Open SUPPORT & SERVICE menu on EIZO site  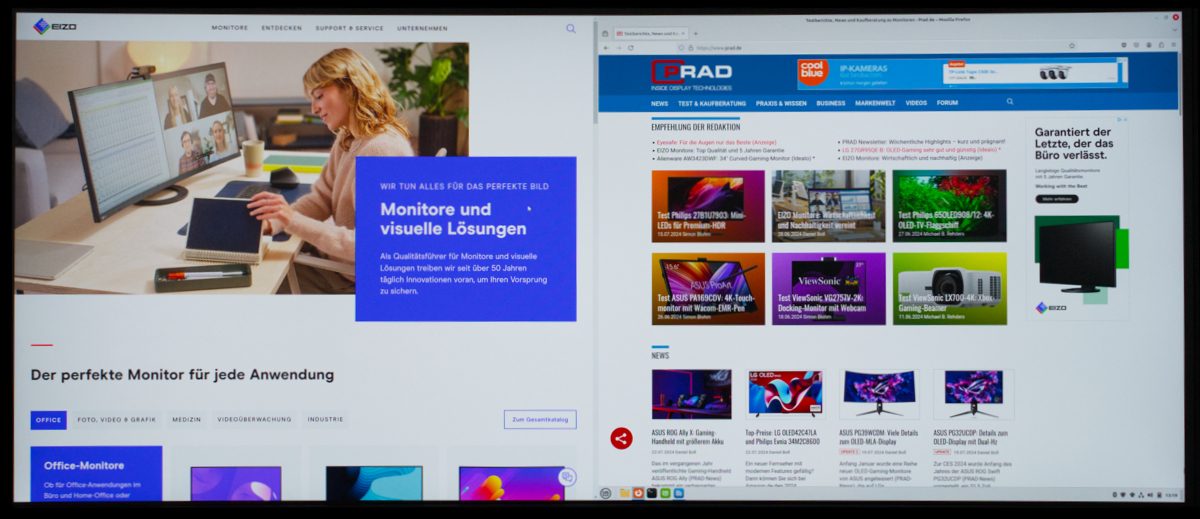(x=349, y=28)
